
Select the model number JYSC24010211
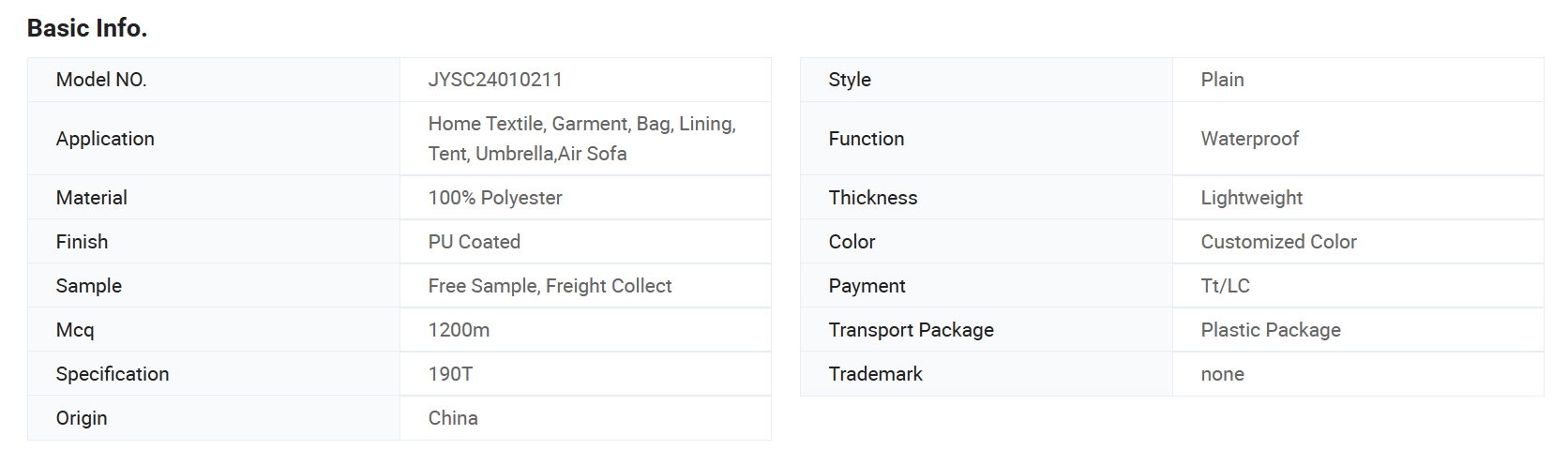[495, 80]
